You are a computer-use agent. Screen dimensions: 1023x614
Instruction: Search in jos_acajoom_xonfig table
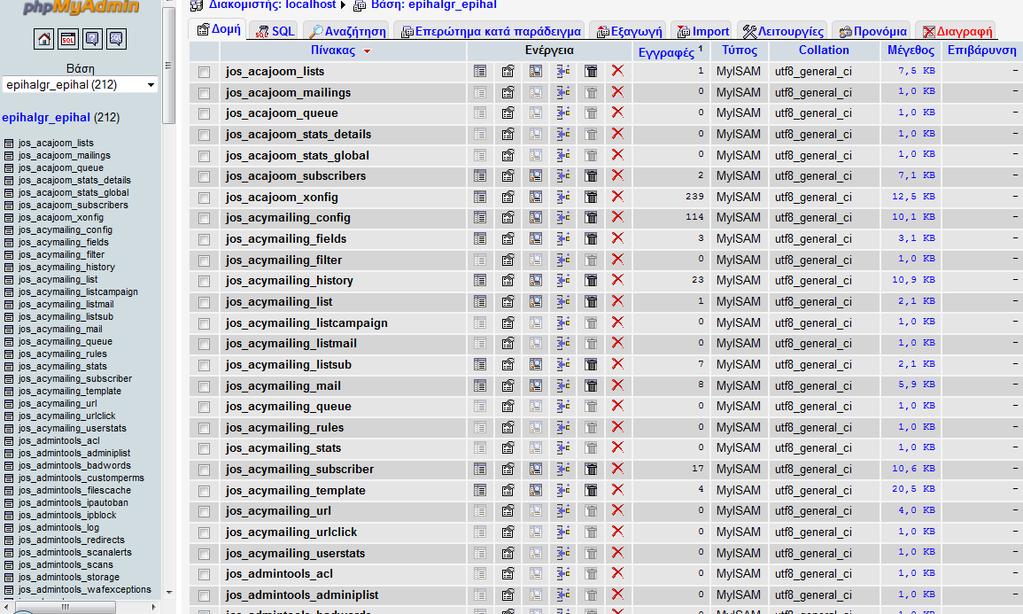pos(536,197)
